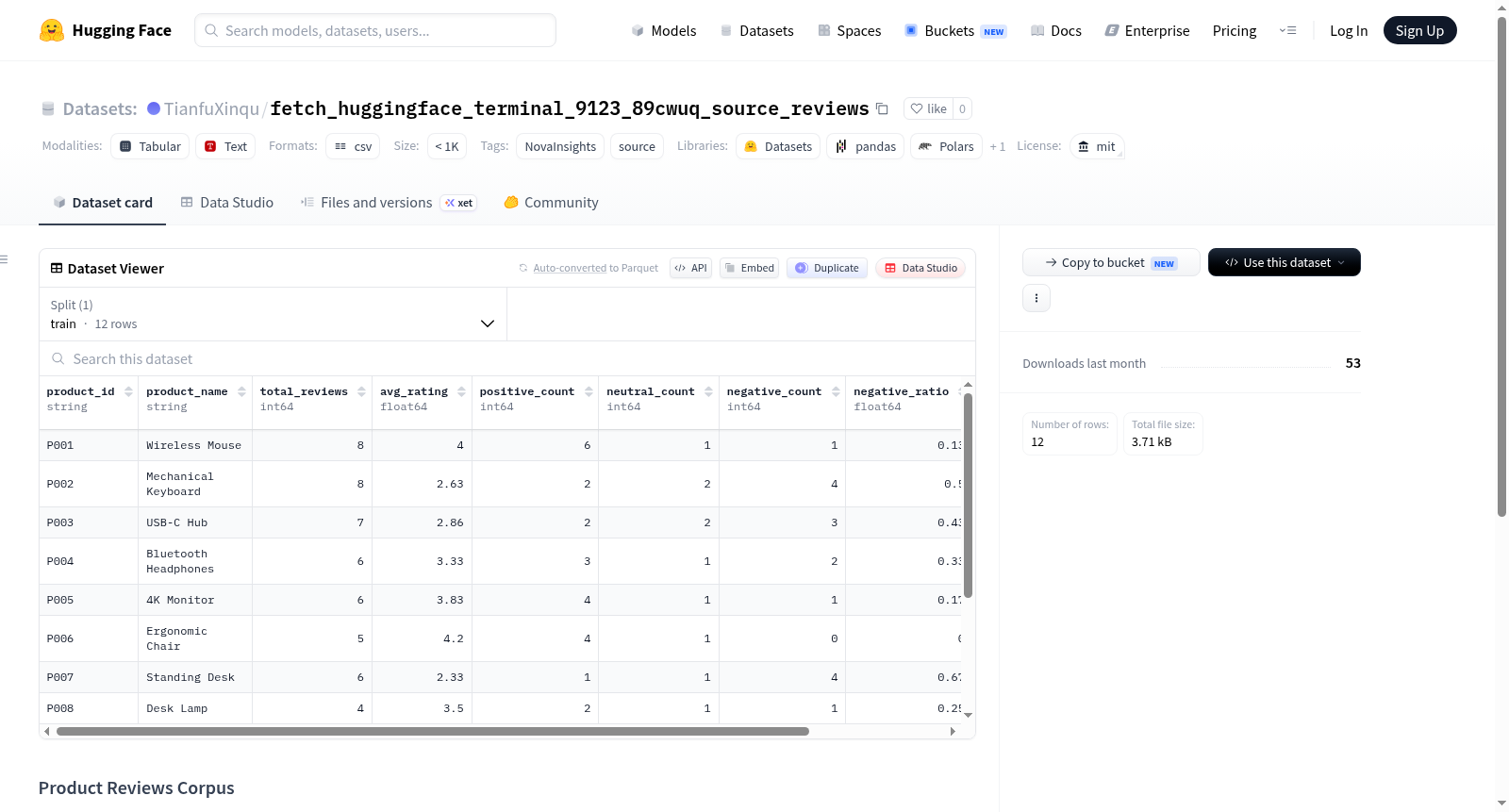Open Docs in the top navigation
This screenshot has width=1509, height=812.
click(x=1056, y=30)
